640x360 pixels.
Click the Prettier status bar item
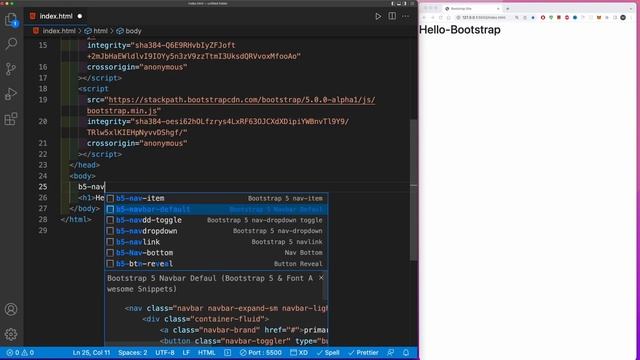click(363, 353)
